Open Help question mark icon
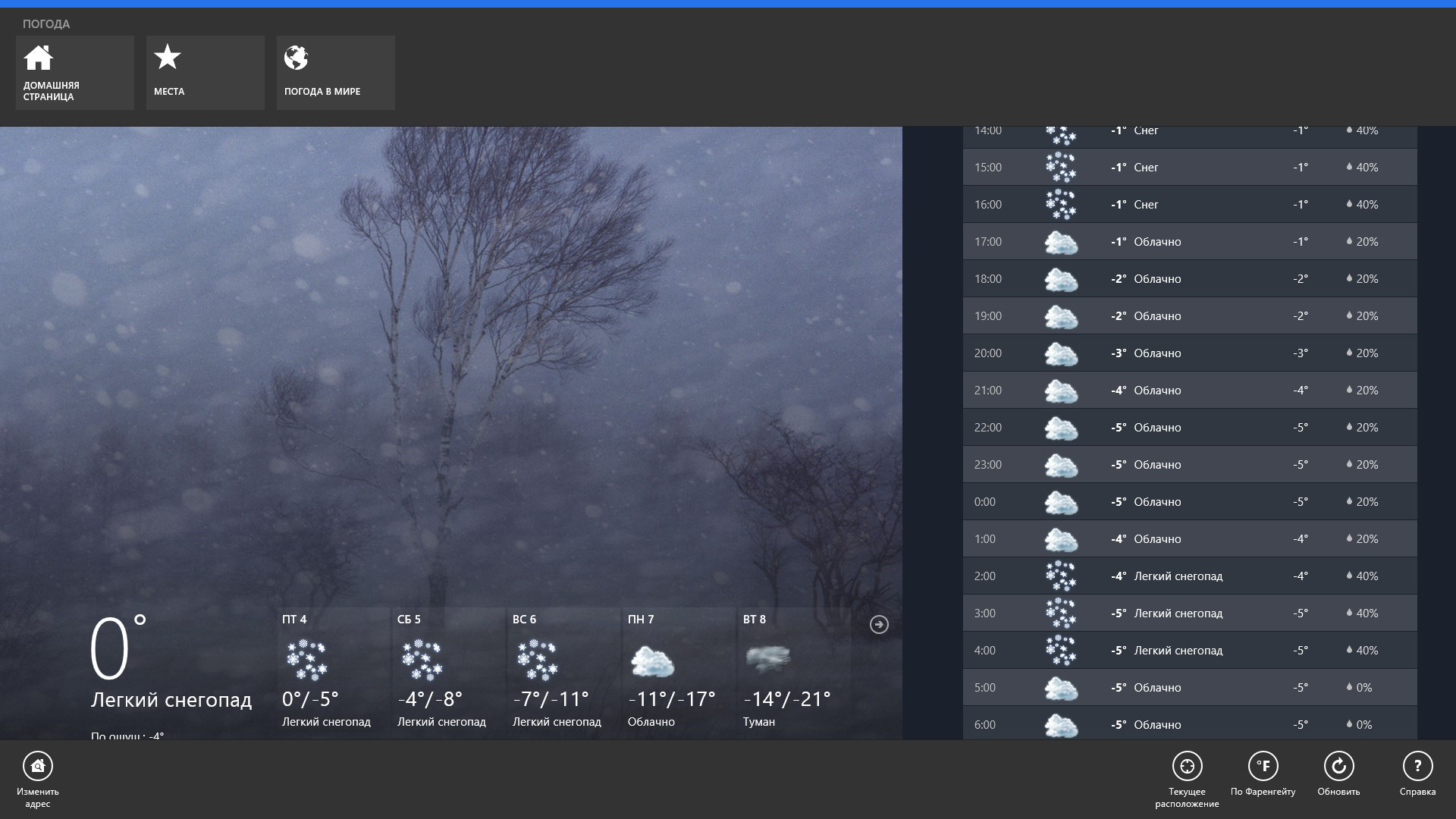 click(1417, 767)
